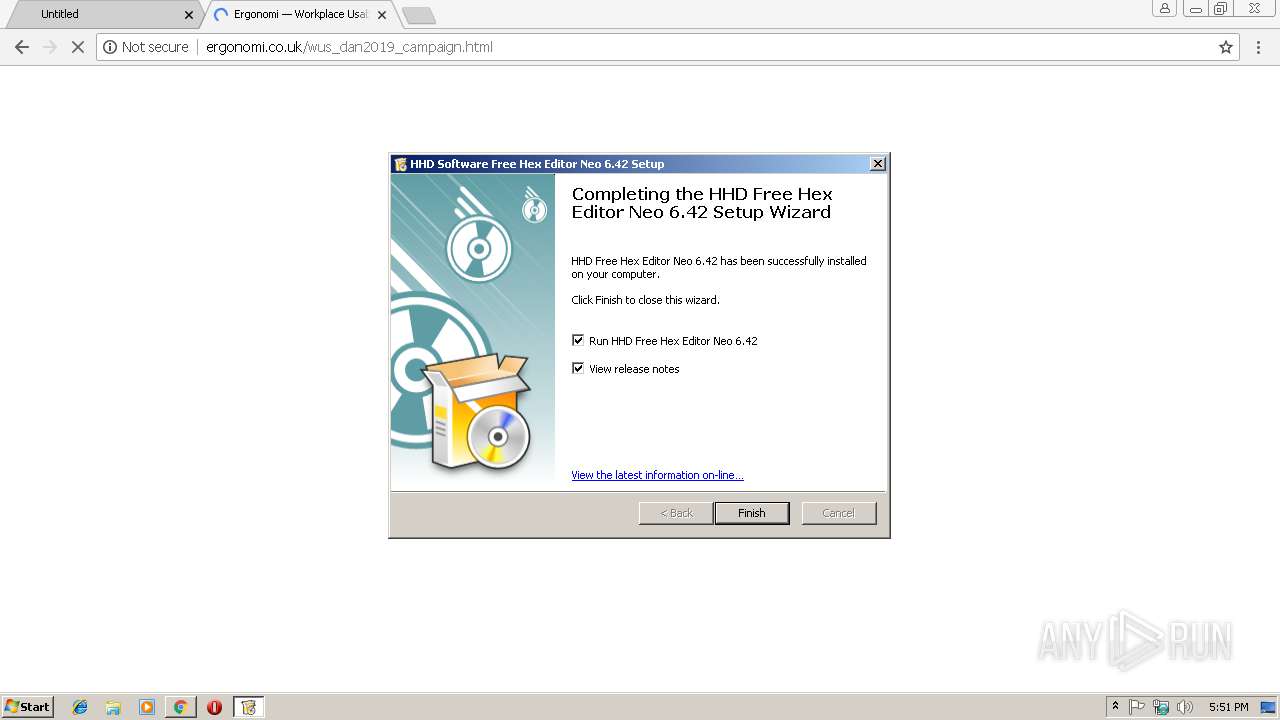Open Windows Media Player from taskbar
Viewport: 1280px width, 720px height.
point(147,707)
